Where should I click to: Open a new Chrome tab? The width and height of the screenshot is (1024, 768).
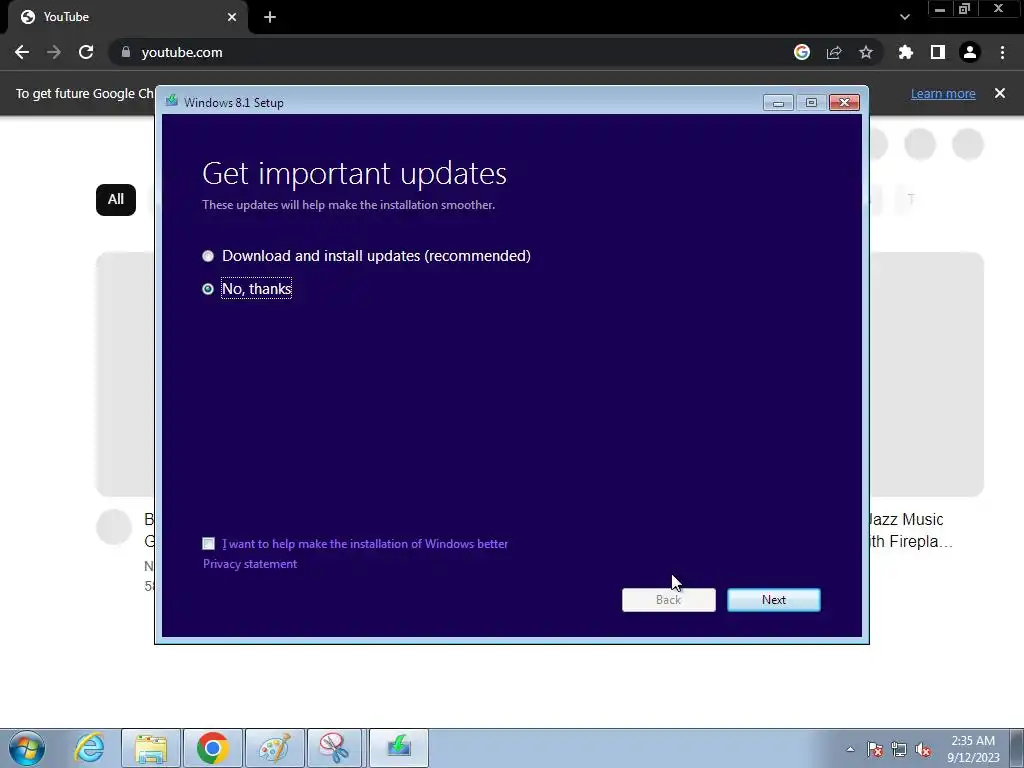tap(270, 17)
